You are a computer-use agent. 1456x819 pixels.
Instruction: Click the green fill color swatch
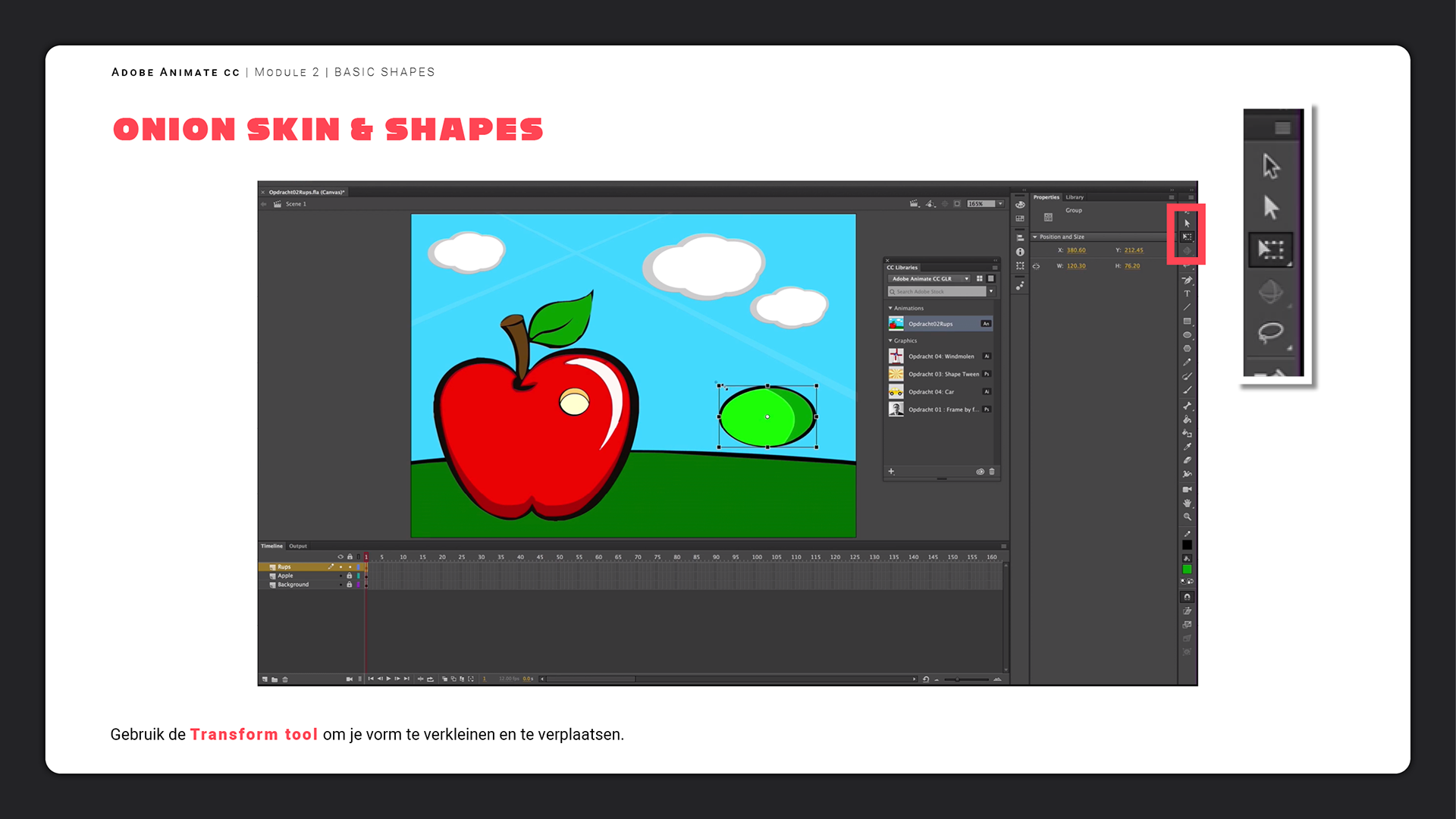pos(1187,570)
